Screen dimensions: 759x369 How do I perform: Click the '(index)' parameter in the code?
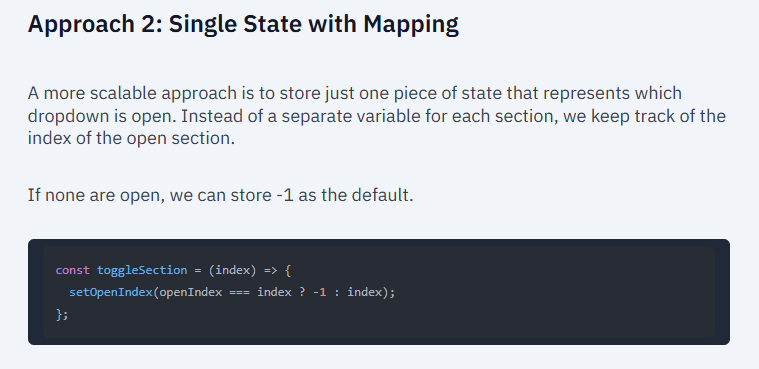point(232,270)
